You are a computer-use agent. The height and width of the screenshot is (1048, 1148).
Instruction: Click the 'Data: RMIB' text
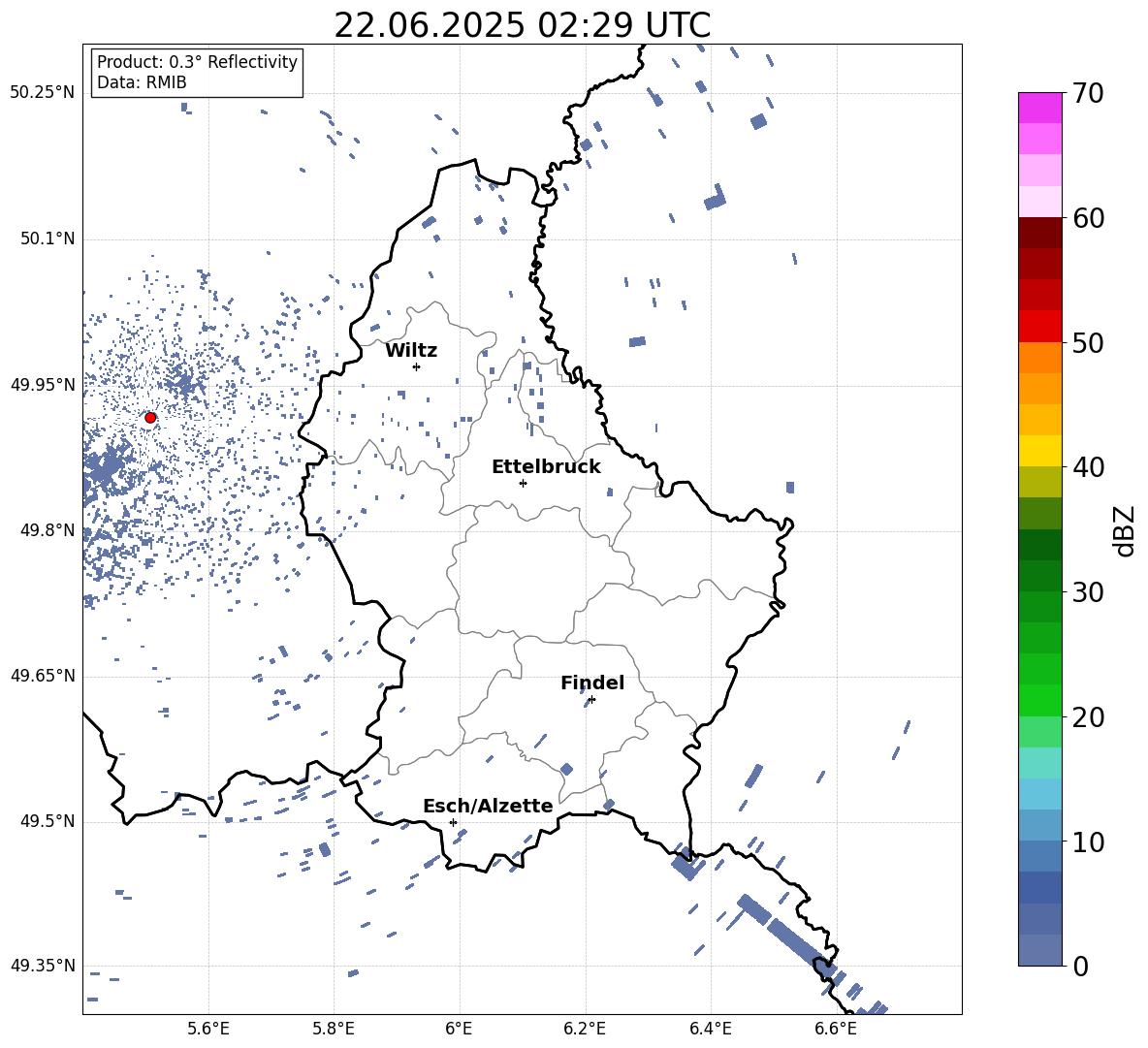[142, 82]
